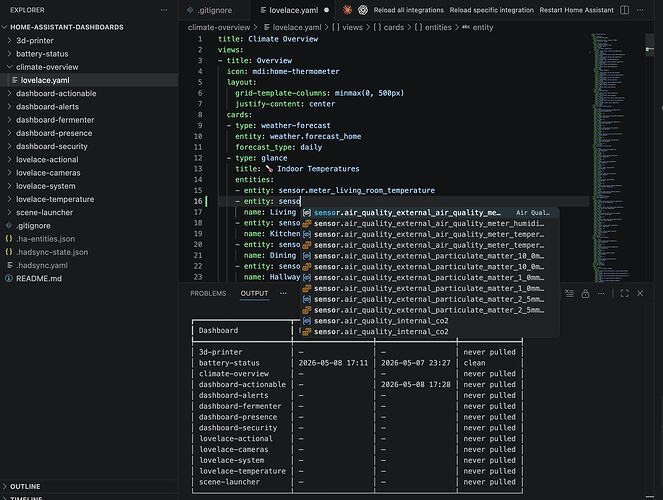Viewport: 663px width, 500px height.
Task: Choose first sensor.air_quality_internal_co2 suggestion
Action: (x=430, y=321)
